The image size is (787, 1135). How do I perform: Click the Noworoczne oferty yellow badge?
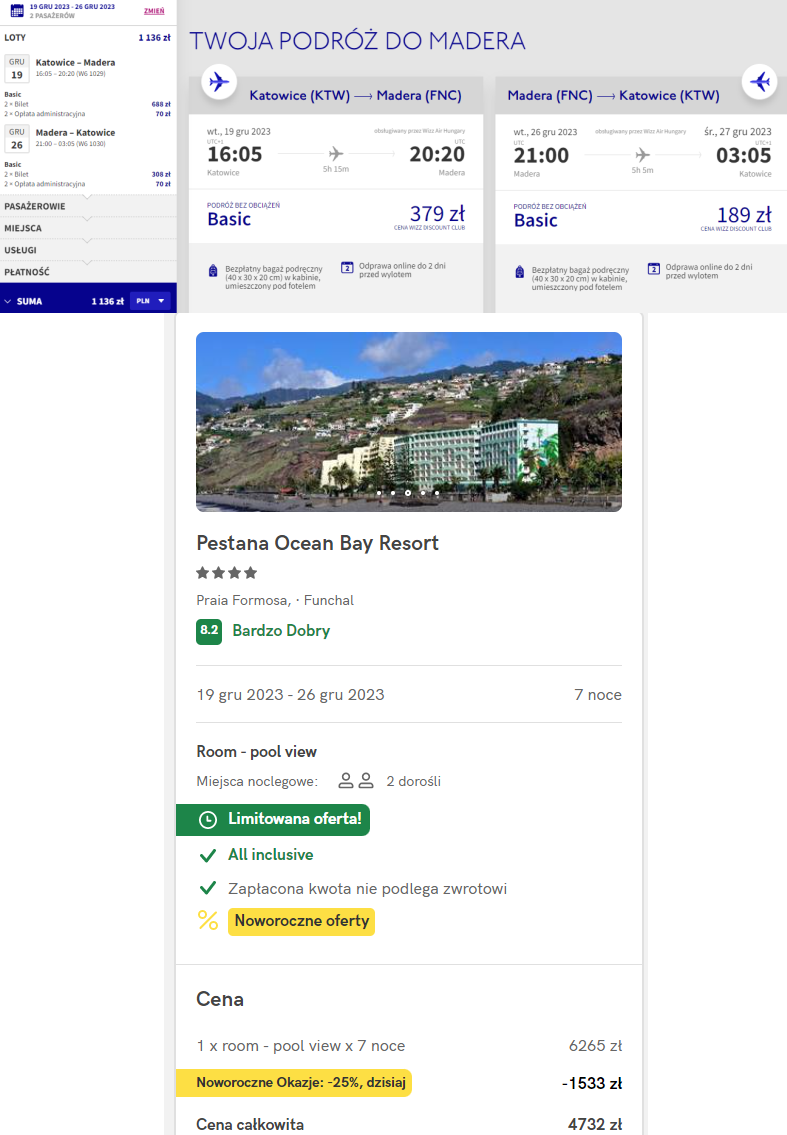301,921
